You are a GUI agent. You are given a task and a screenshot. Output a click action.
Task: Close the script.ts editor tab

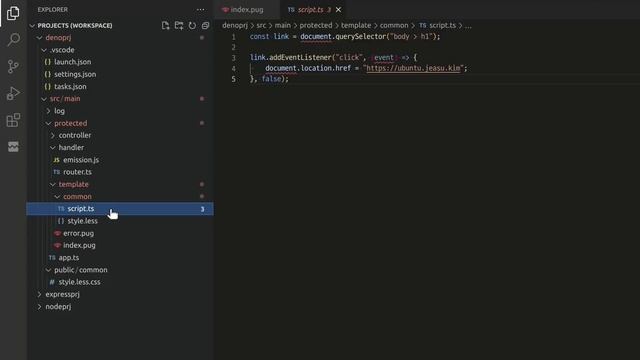pyautogui.click(x=338, y=9)
